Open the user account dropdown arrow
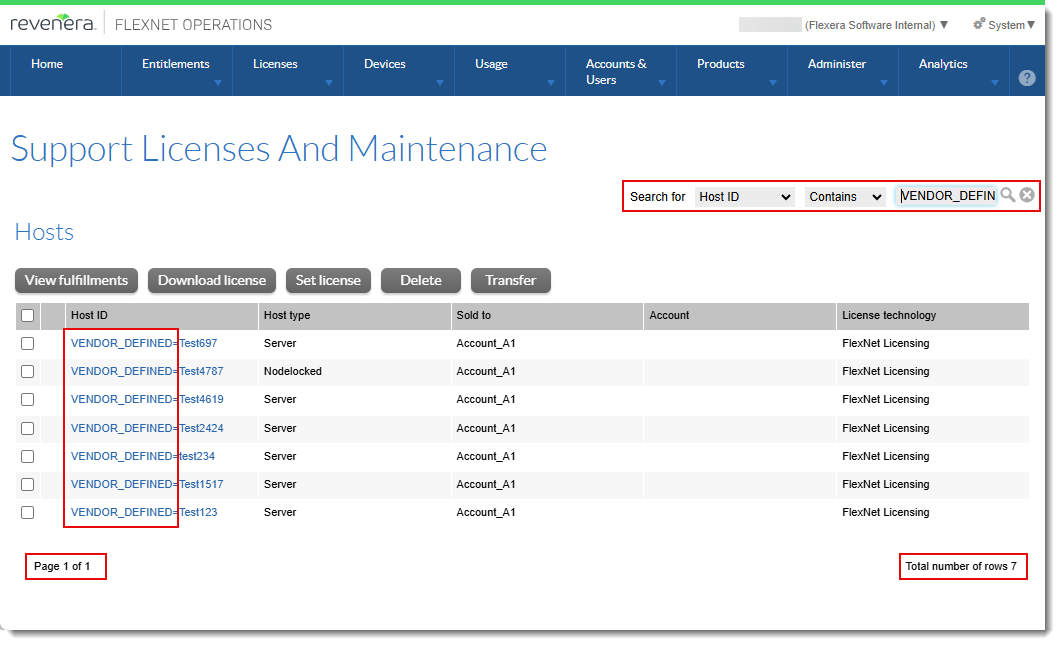The height and width of the screenshot is (645, 1060). [944, 25]
